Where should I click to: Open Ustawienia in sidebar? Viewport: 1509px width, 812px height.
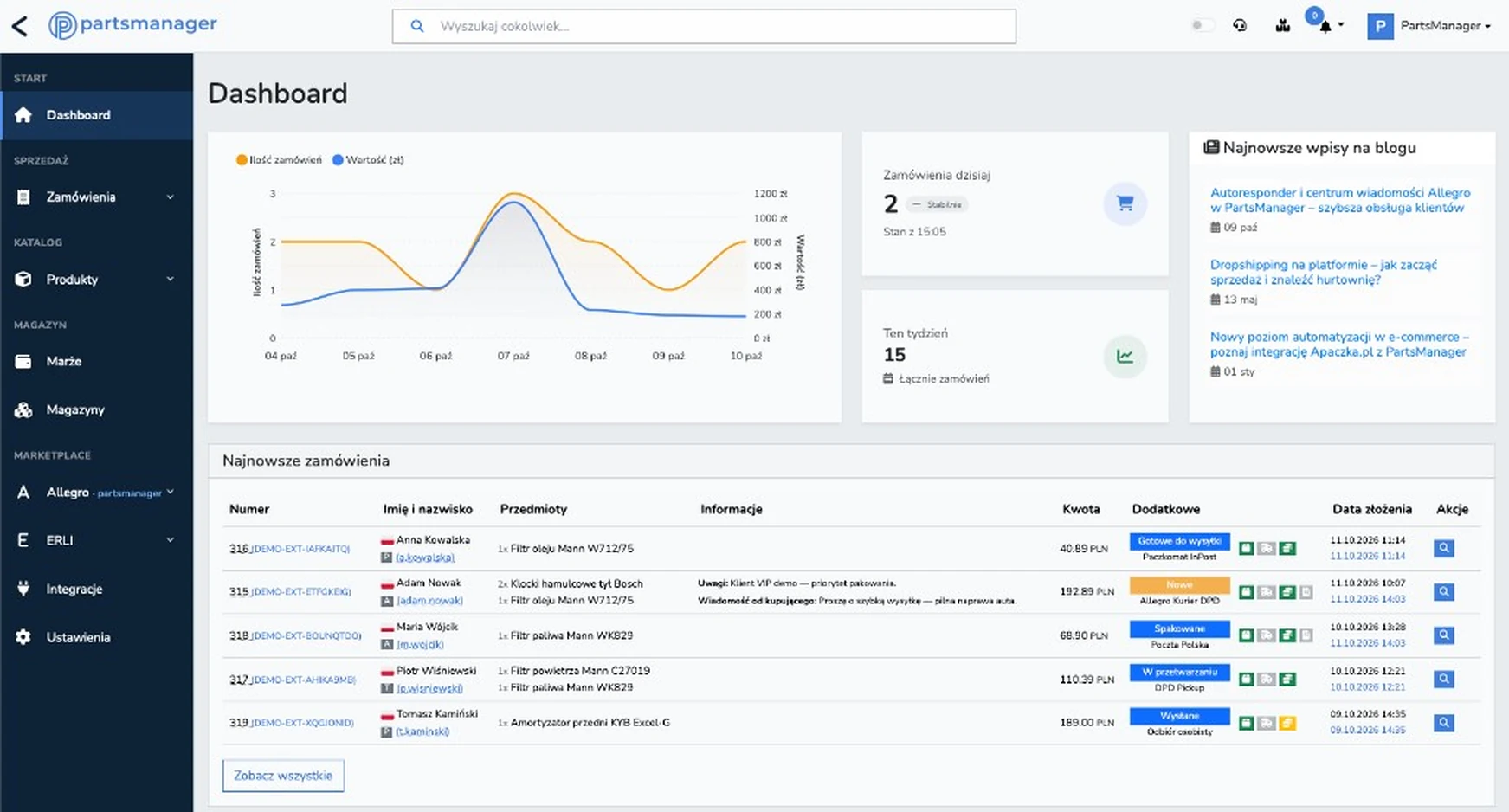click(x=96, y=637)
